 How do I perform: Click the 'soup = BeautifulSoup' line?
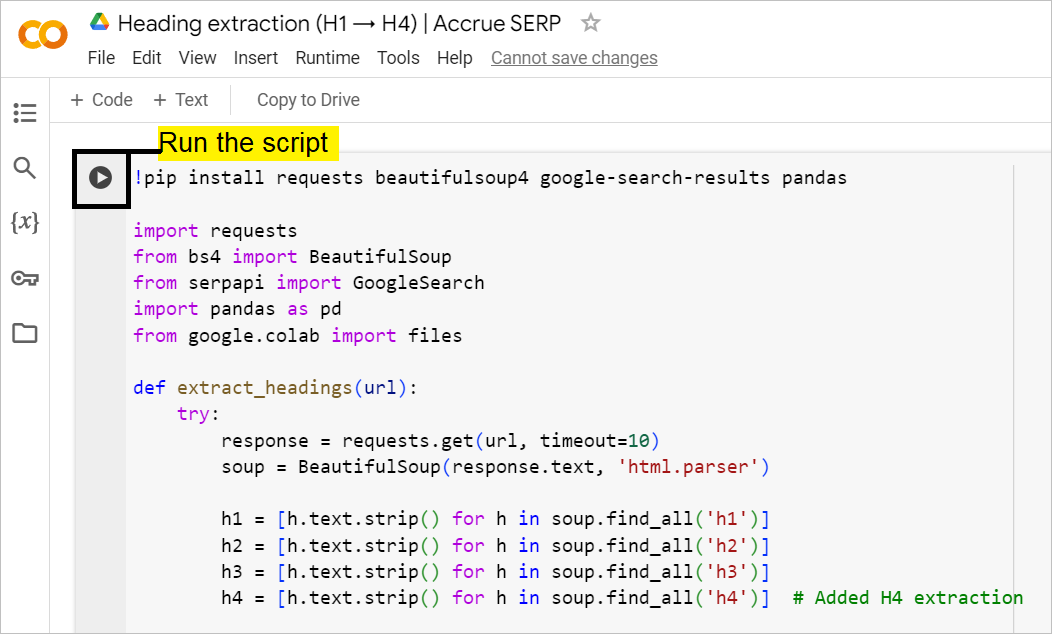click(x=495, y=467)
